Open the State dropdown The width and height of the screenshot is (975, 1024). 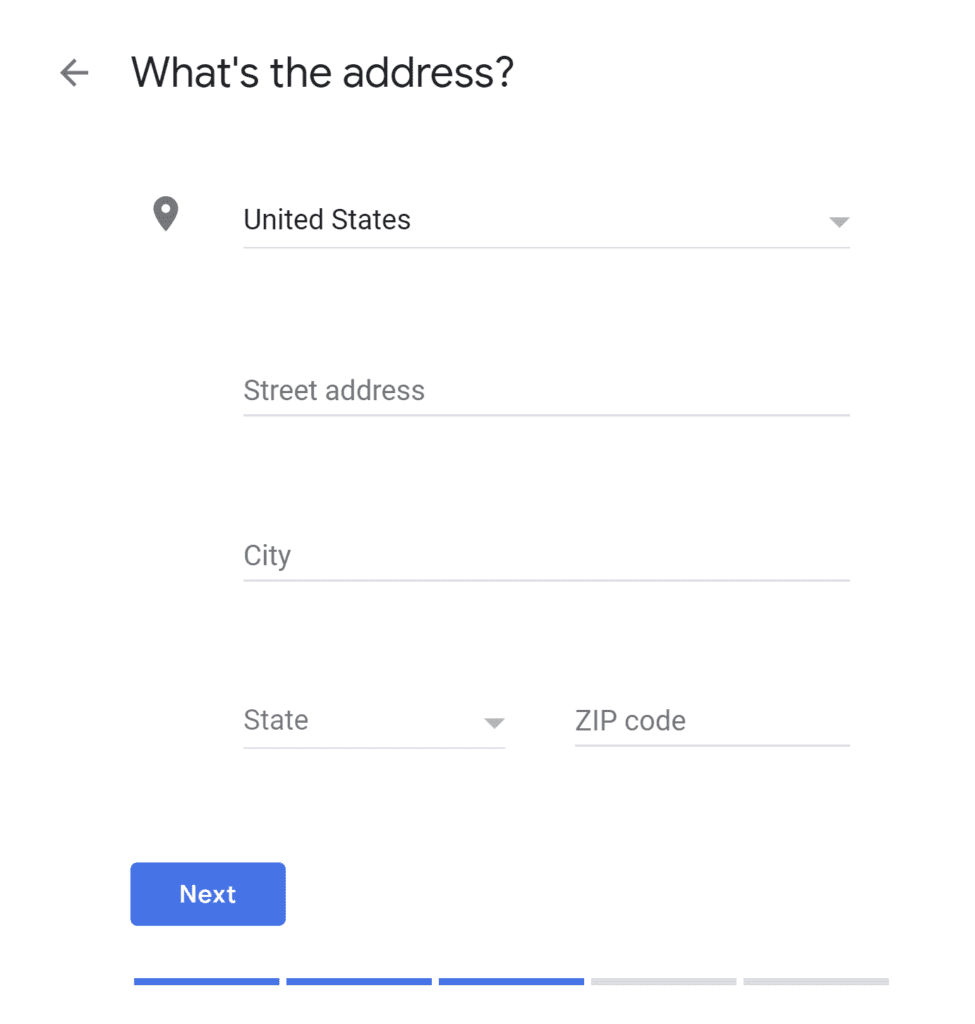[374, 721]
